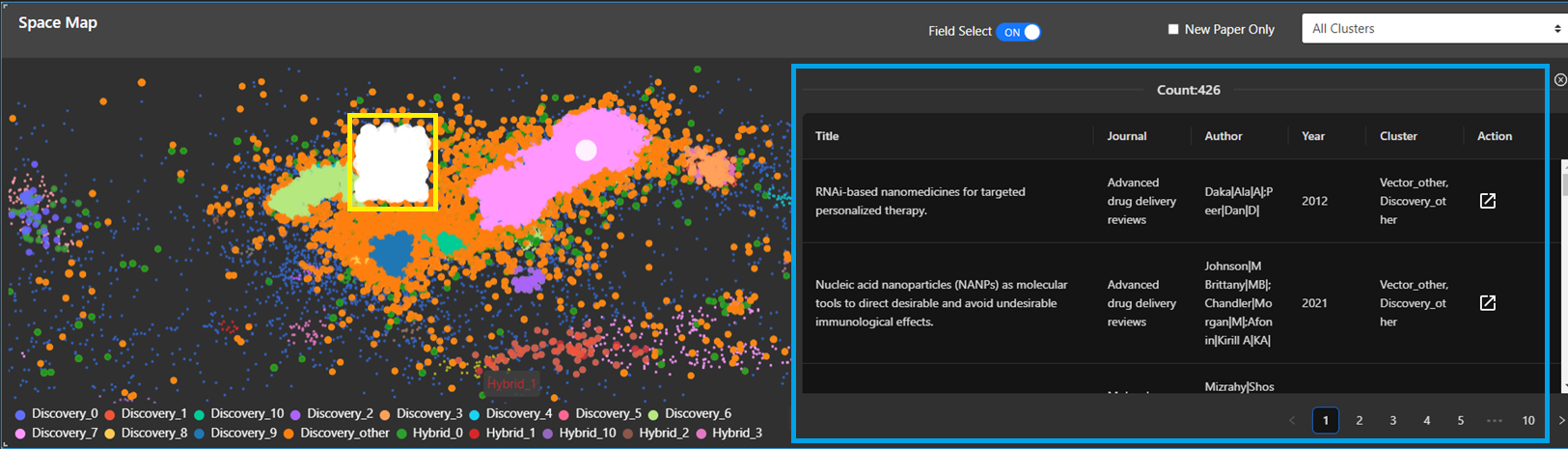
Task: Click the year 2021 cell
Action: click(x=1314, y=303)
